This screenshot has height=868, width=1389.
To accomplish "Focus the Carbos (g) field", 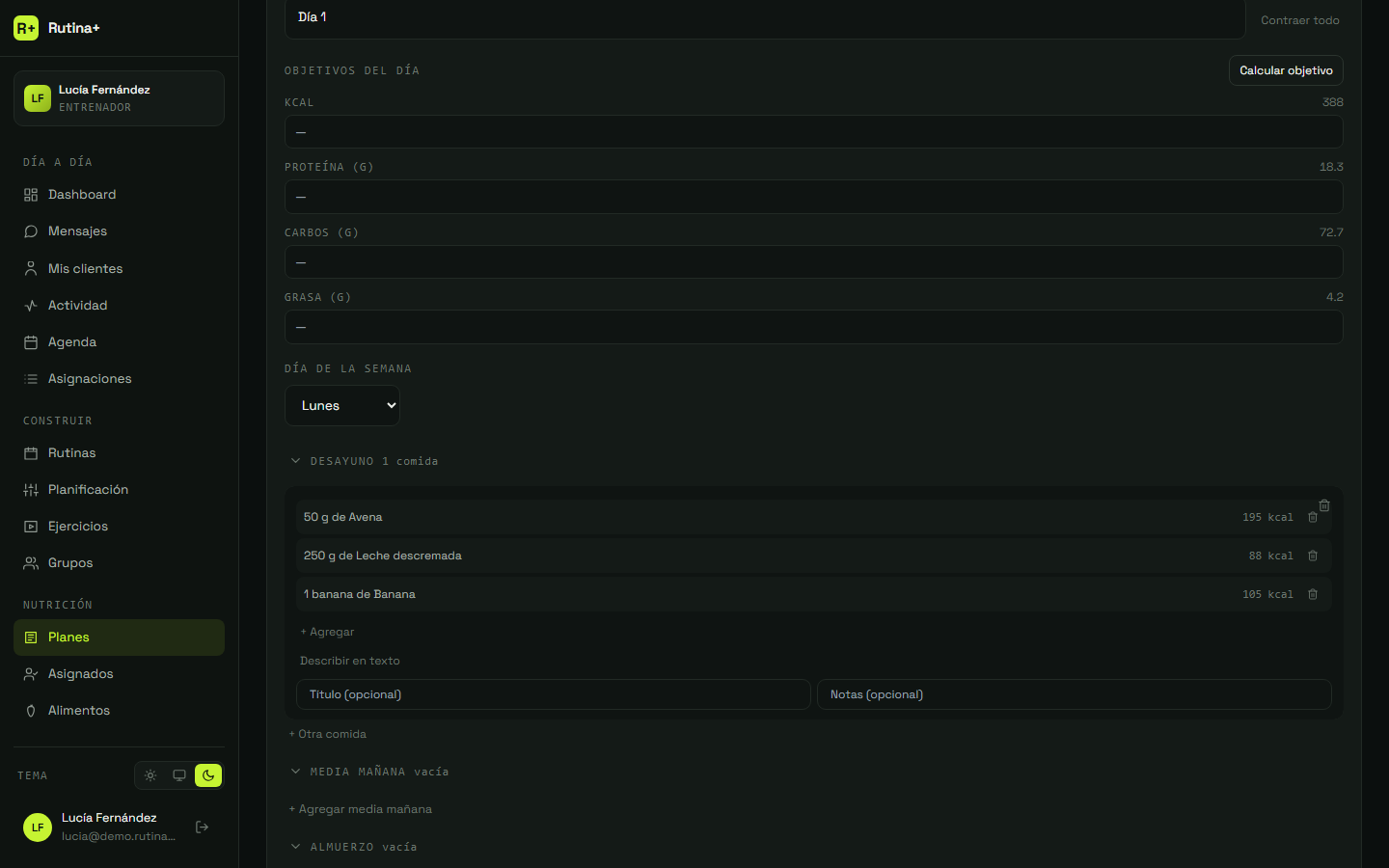I will pos(813,262).
